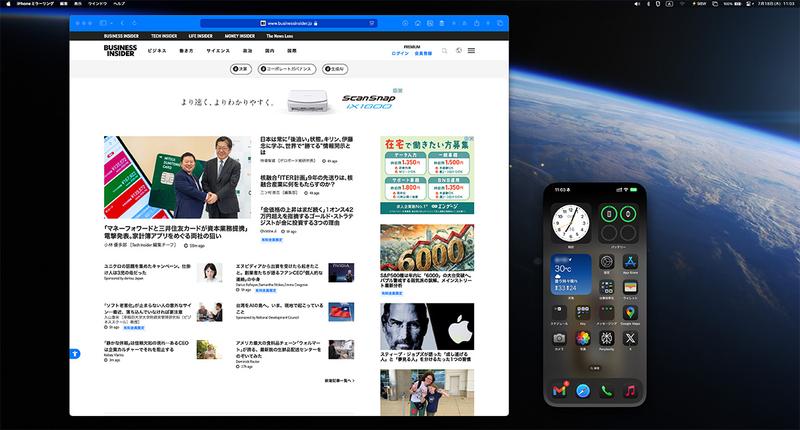Click the site search magnifier icon
The height and width of the screenshot is (430, 800).
(444, 50)
